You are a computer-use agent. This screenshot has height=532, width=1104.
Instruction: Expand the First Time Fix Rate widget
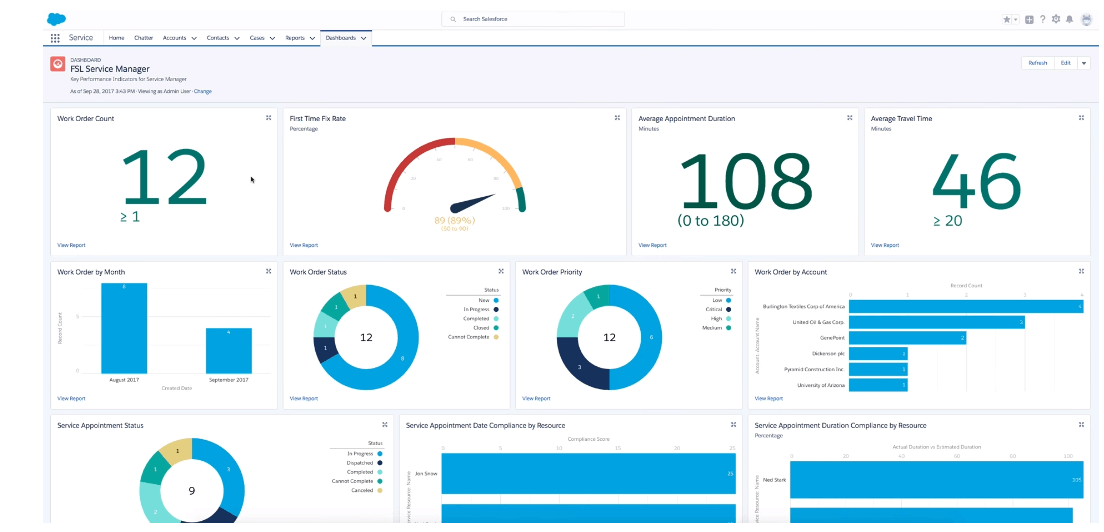click(617, 118)
